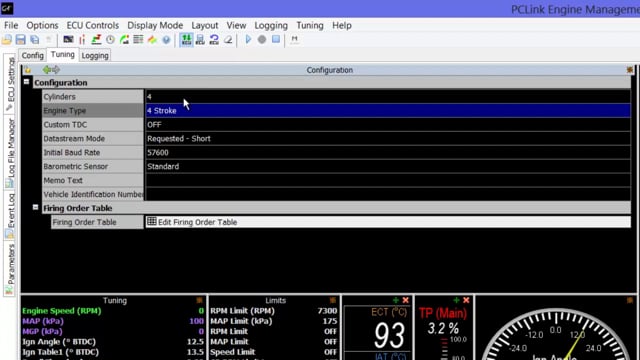Open the Tuning menu

[x=310, y=25]
